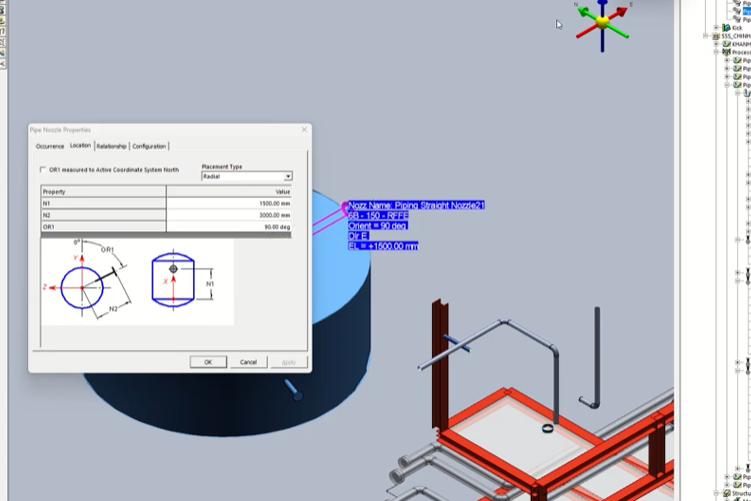
Task: Select the KHANH item icon in tree
Action: 727,44
